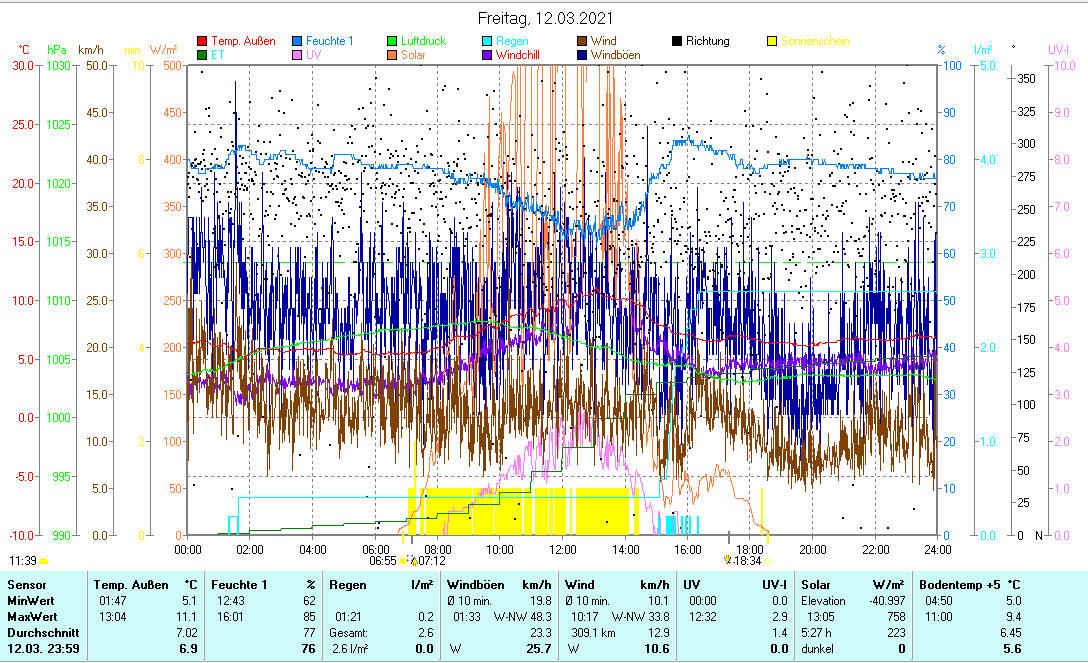Click the pink UV legend square
Screen dimensions: 1088x663
click(x=296, y=55)
